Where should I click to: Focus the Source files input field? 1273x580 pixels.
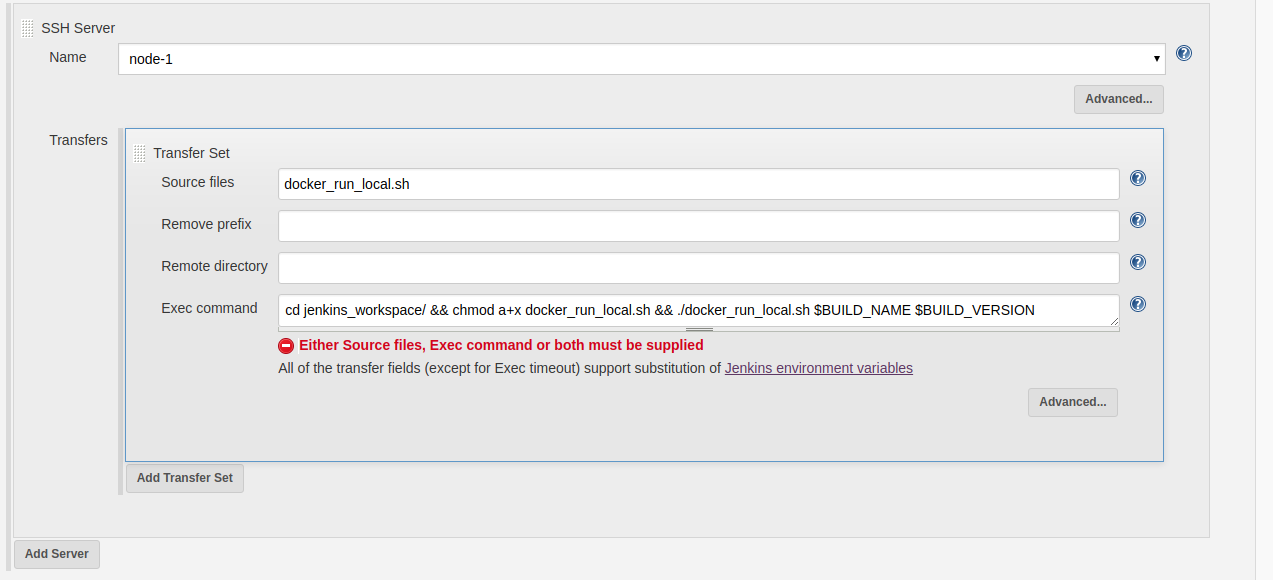[x=698, y=184]
